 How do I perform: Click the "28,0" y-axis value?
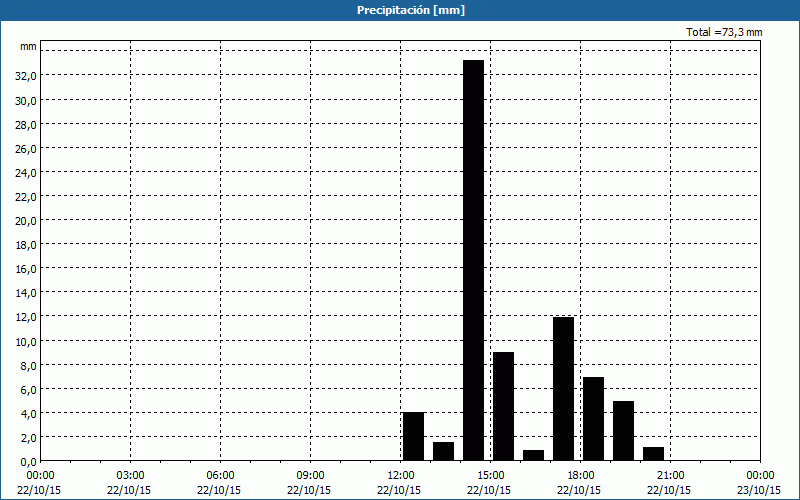coord(26,124)
